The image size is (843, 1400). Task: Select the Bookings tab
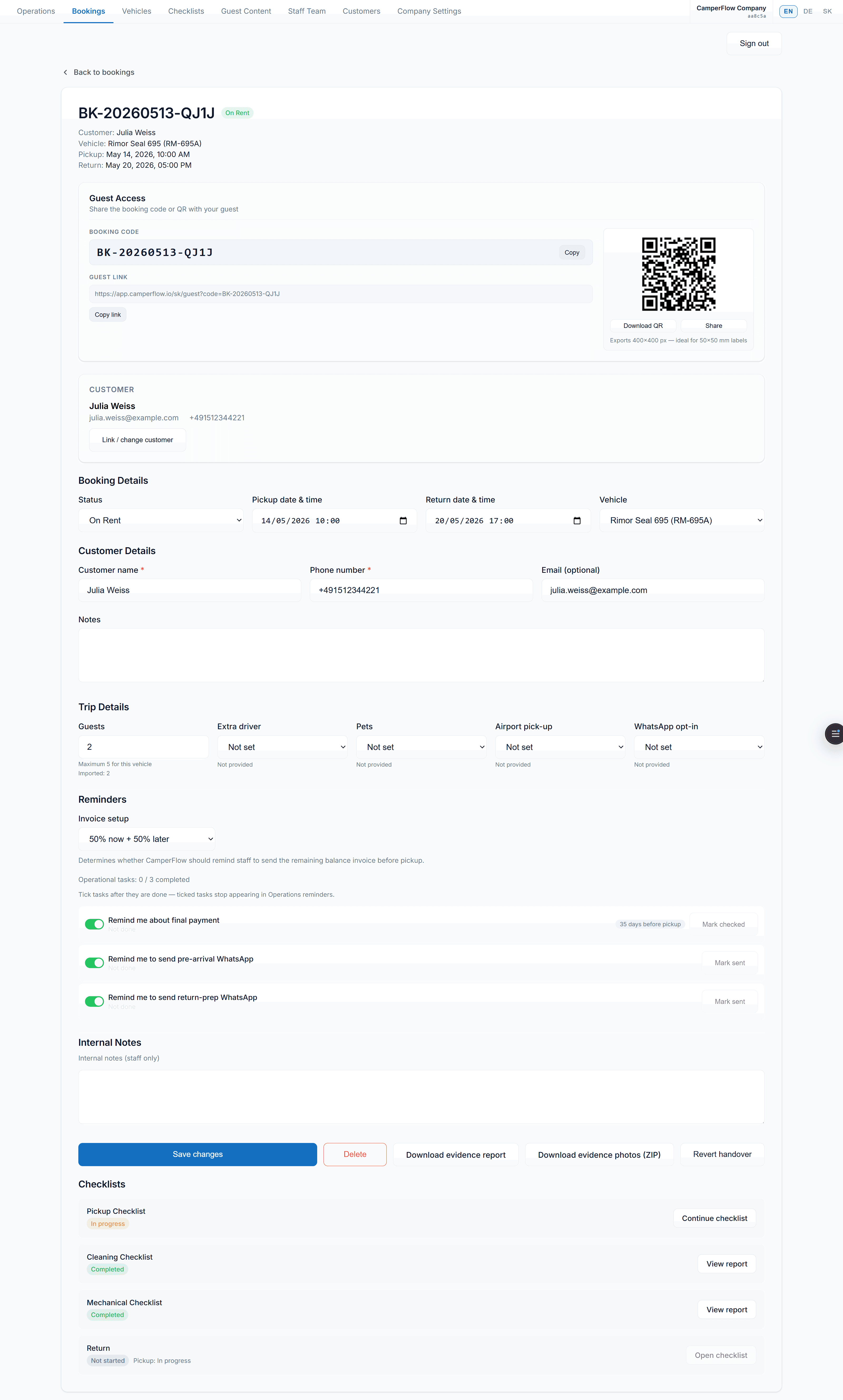[x=89, y=11]
